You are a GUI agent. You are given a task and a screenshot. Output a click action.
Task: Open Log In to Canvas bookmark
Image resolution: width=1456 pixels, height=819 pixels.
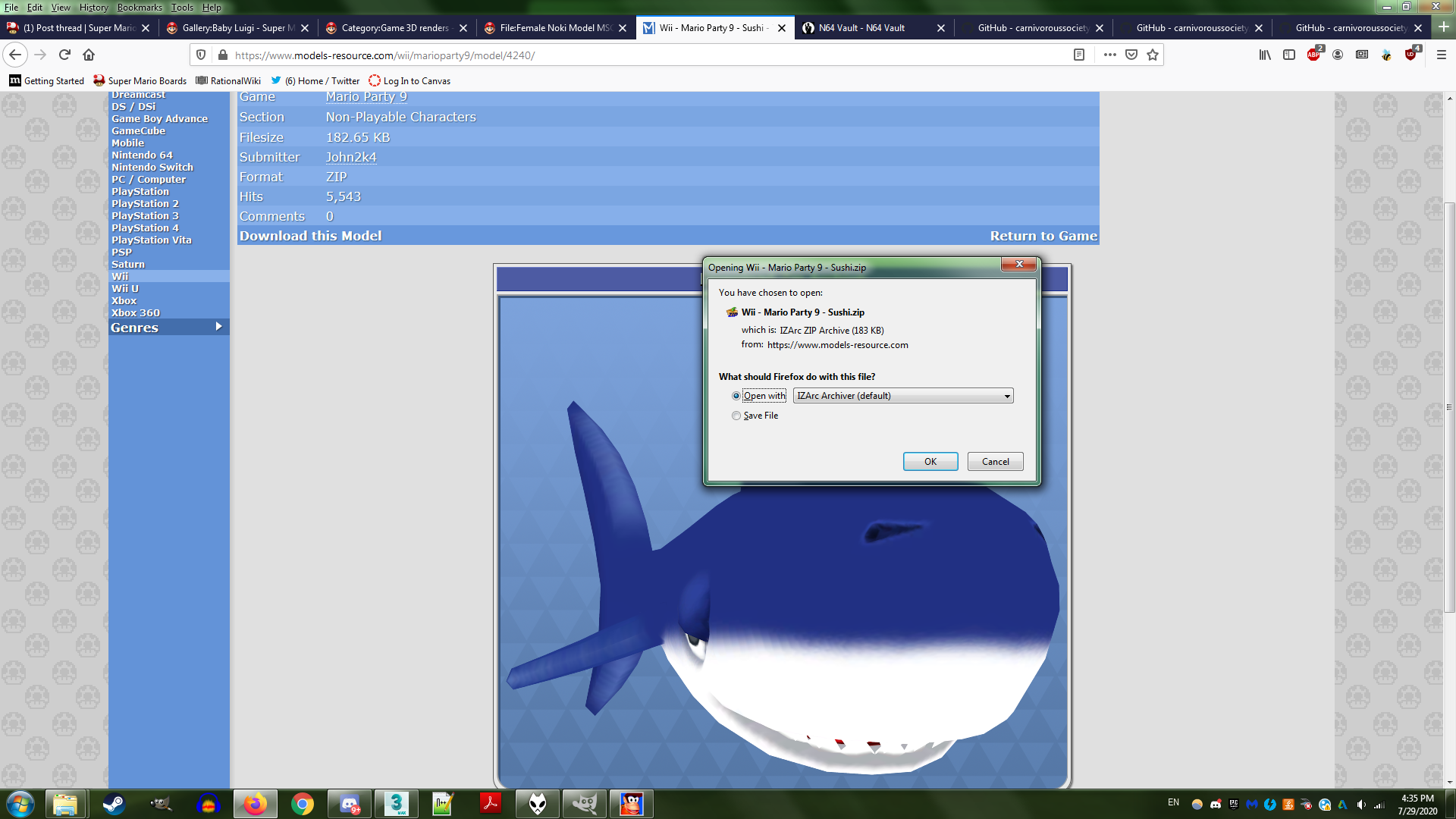(x=409, y=80)
